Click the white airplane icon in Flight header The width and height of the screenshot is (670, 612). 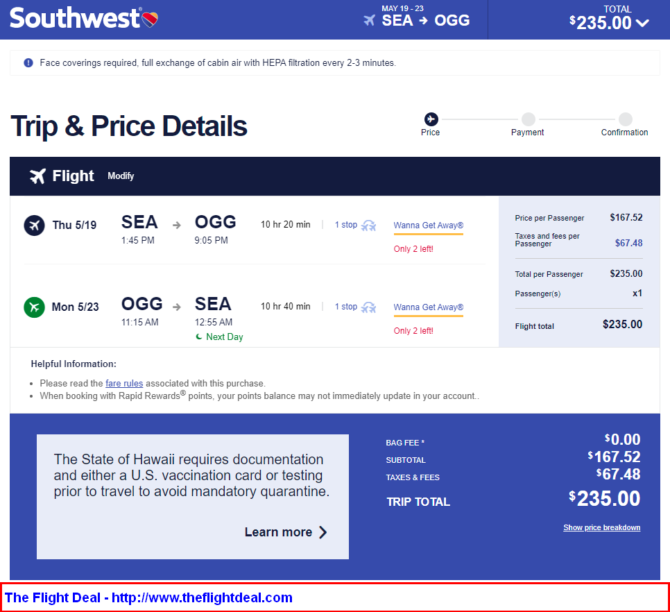(38, 176)
